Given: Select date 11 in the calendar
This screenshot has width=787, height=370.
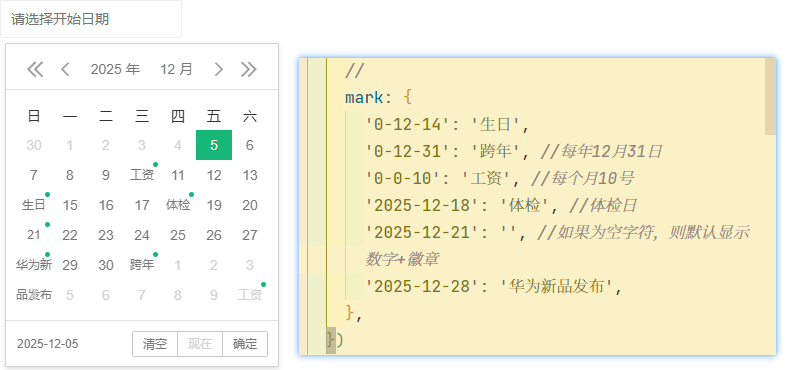Looking at the screenshot, I should tap(178, 175).
